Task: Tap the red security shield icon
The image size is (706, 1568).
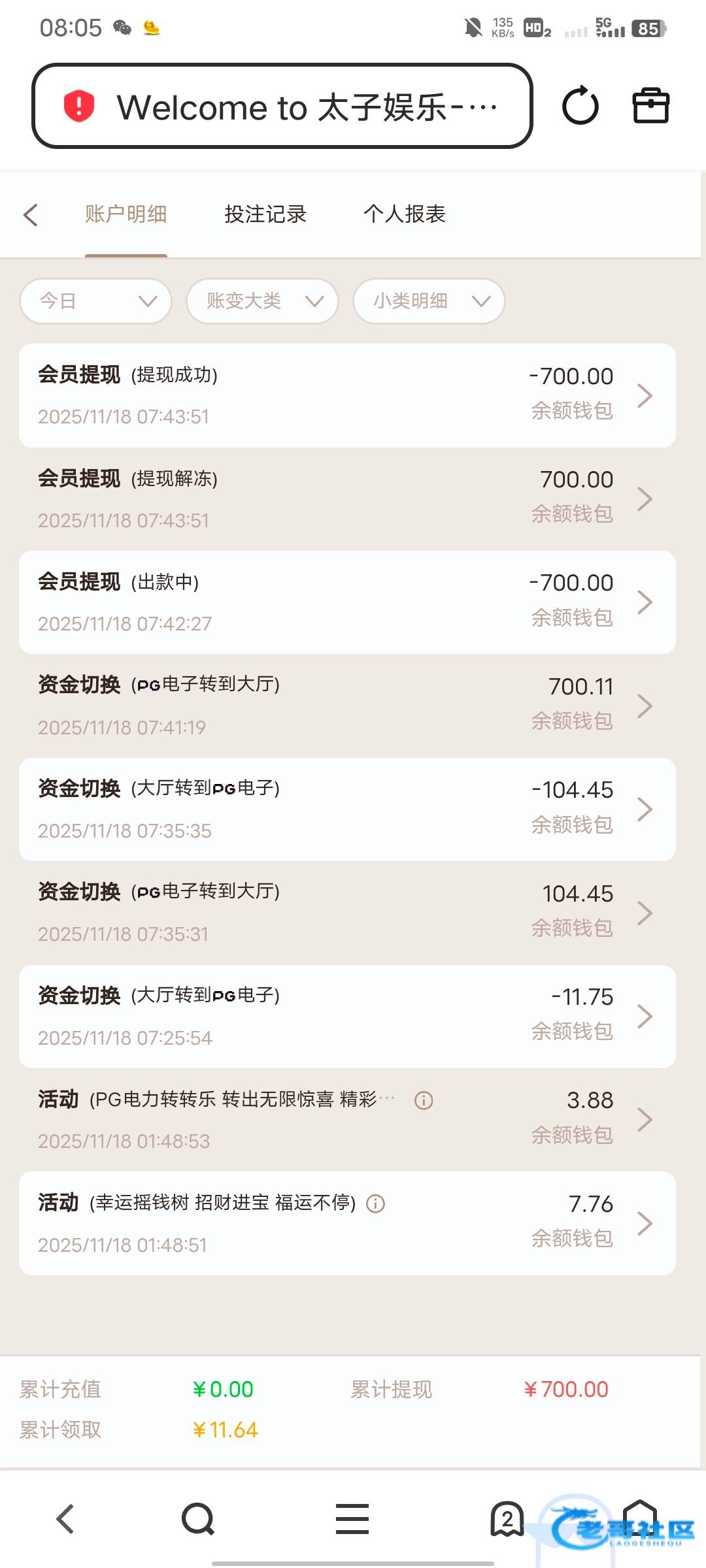Action: pos(79,106)
